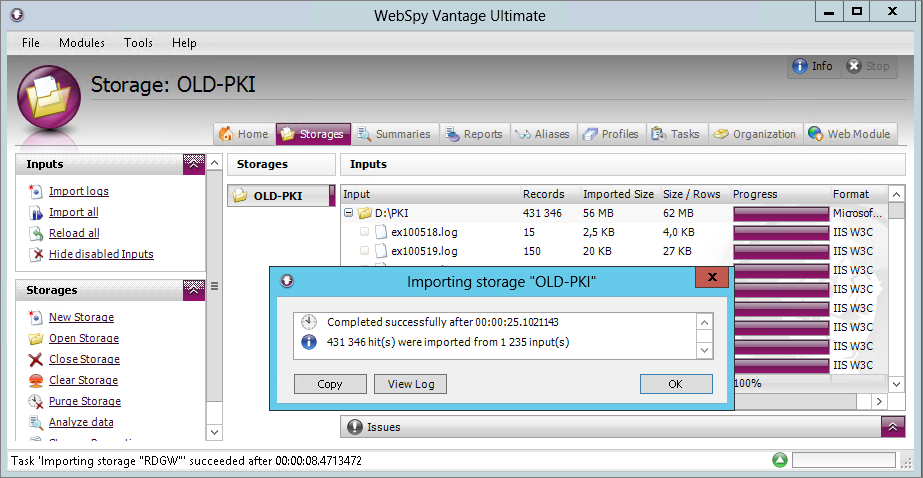
Task: Click the View Log button
Action: pyautogui.click(x=411, y=384)
